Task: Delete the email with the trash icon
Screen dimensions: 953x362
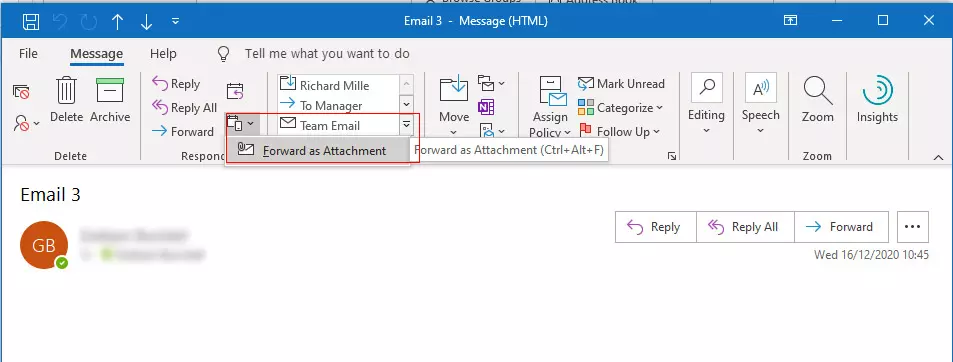Action: point(66,100)
